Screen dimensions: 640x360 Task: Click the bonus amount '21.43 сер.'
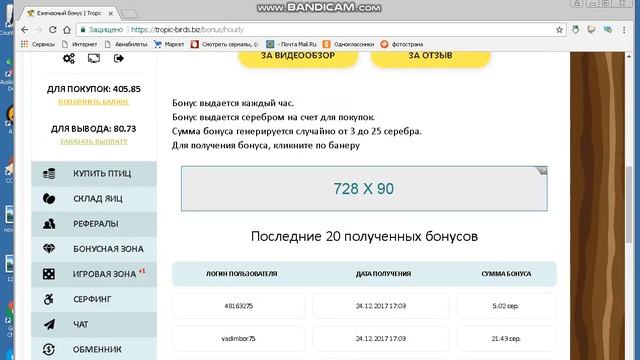click(506, 339)
